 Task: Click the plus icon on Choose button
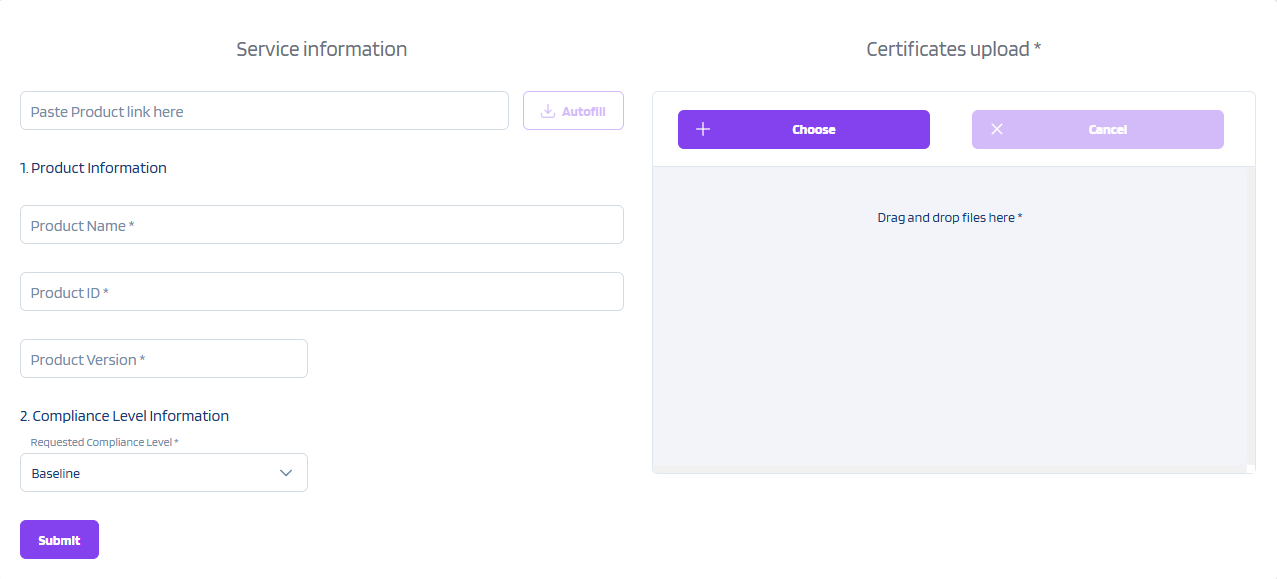point(703,129)
